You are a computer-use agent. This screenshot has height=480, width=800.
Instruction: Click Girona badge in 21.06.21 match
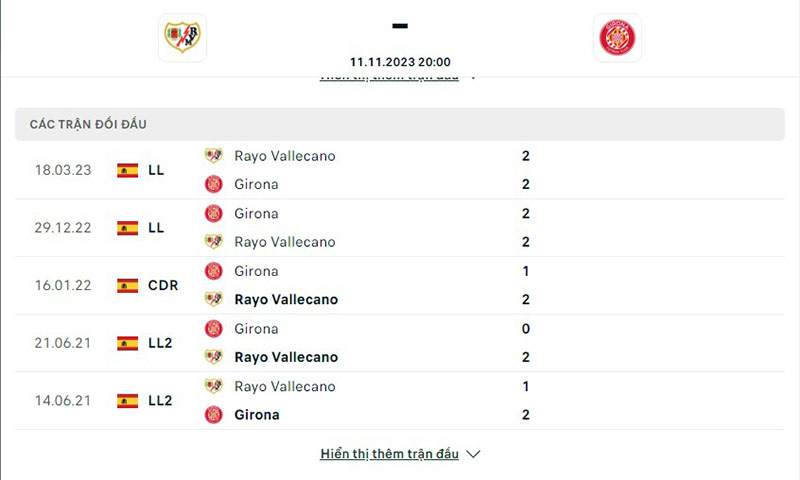[x=213, y=328]
